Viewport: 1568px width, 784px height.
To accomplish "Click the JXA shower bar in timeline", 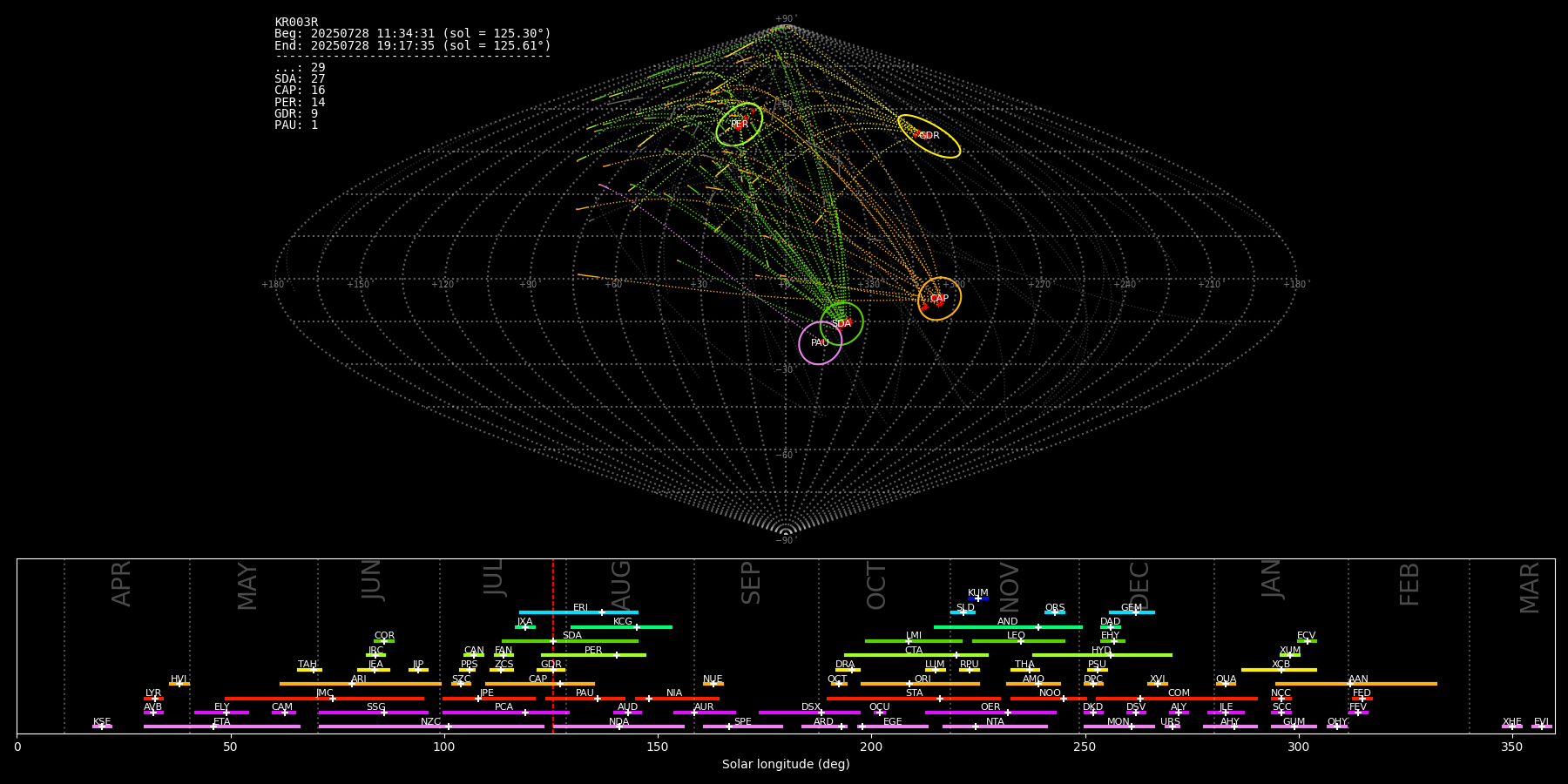I will [525, 626].
